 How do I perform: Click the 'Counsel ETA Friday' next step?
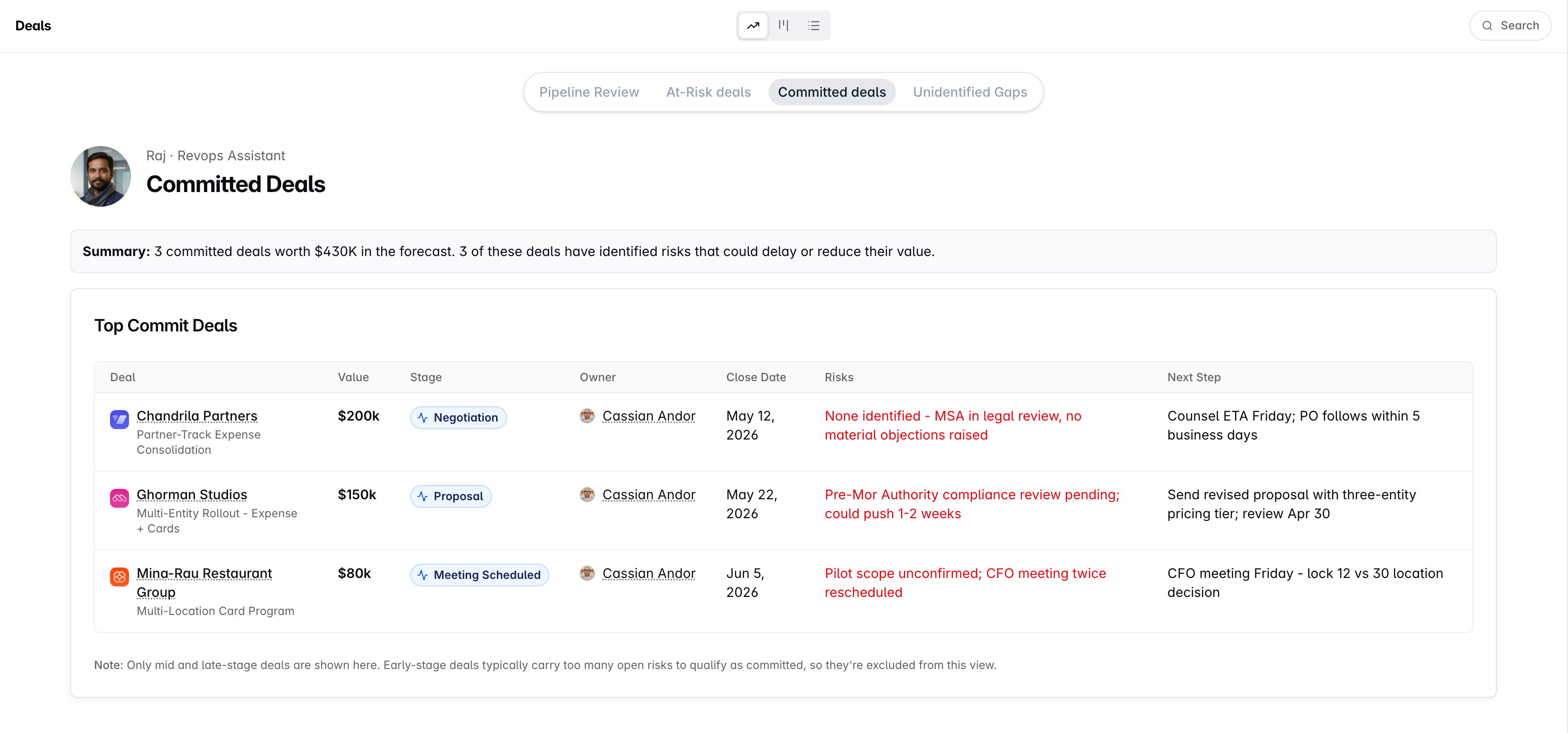[x=1293, y=425]
